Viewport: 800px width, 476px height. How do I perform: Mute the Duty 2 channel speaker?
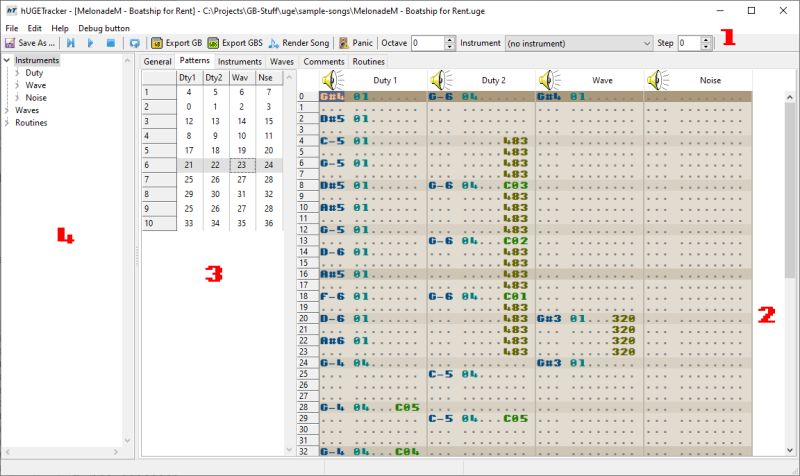(441, 80)
